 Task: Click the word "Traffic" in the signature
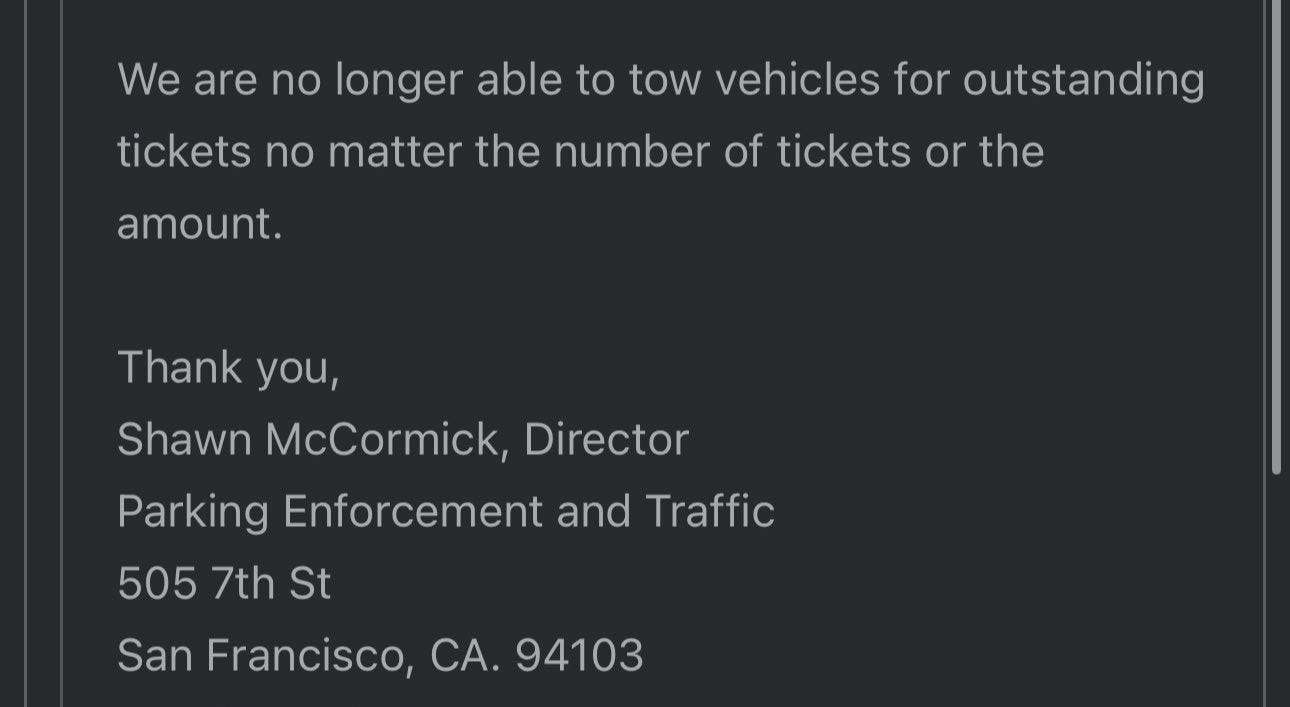pyautogui.click(x=710, y=512)
